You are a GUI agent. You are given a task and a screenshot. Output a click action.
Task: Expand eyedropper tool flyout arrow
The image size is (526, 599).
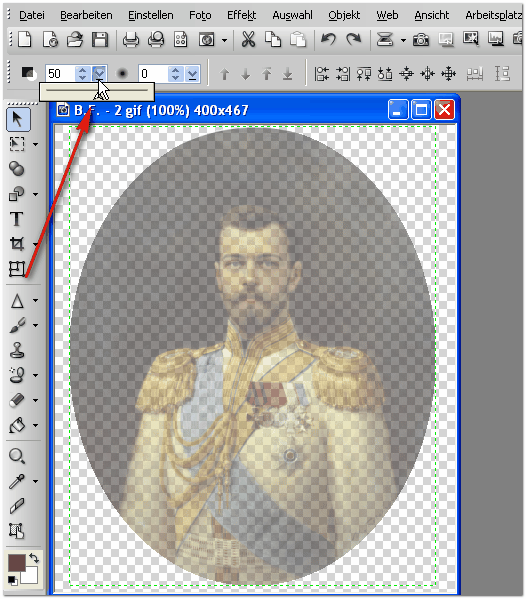(x=36, y=481)
